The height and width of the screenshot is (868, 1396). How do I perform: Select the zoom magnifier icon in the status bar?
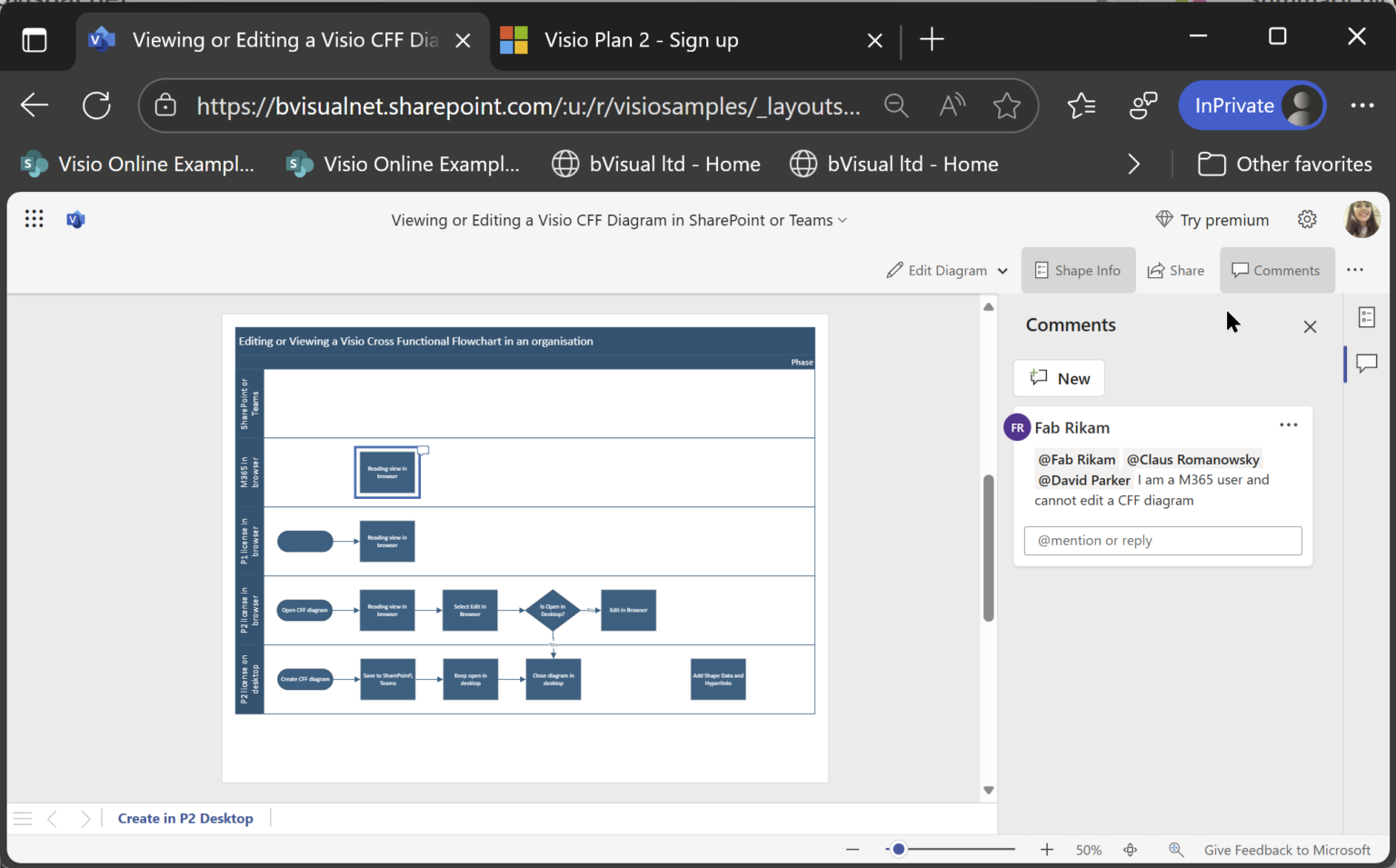pos(1176,849)
